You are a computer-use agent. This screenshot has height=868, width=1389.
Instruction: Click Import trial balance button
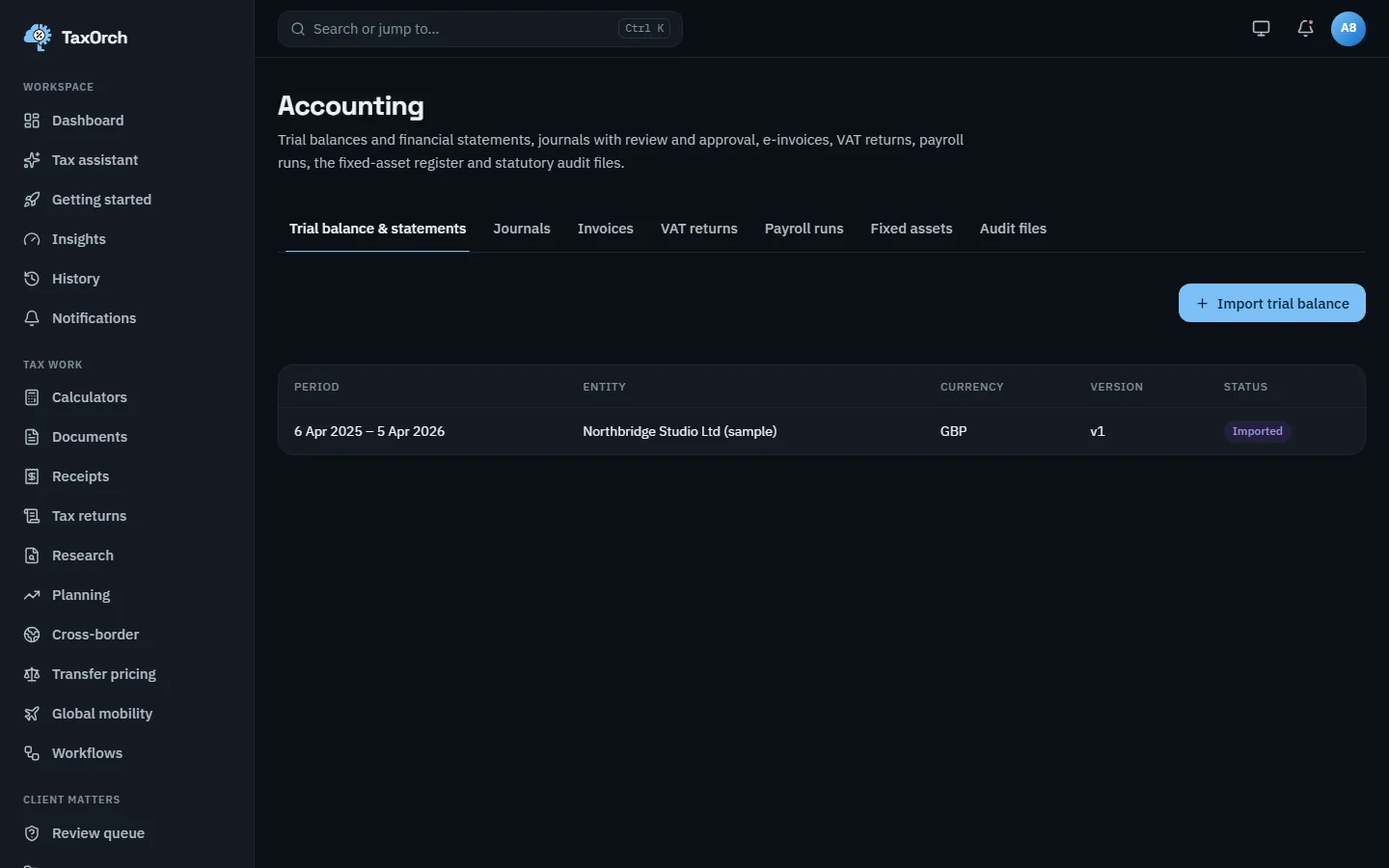pos(1272,303)
